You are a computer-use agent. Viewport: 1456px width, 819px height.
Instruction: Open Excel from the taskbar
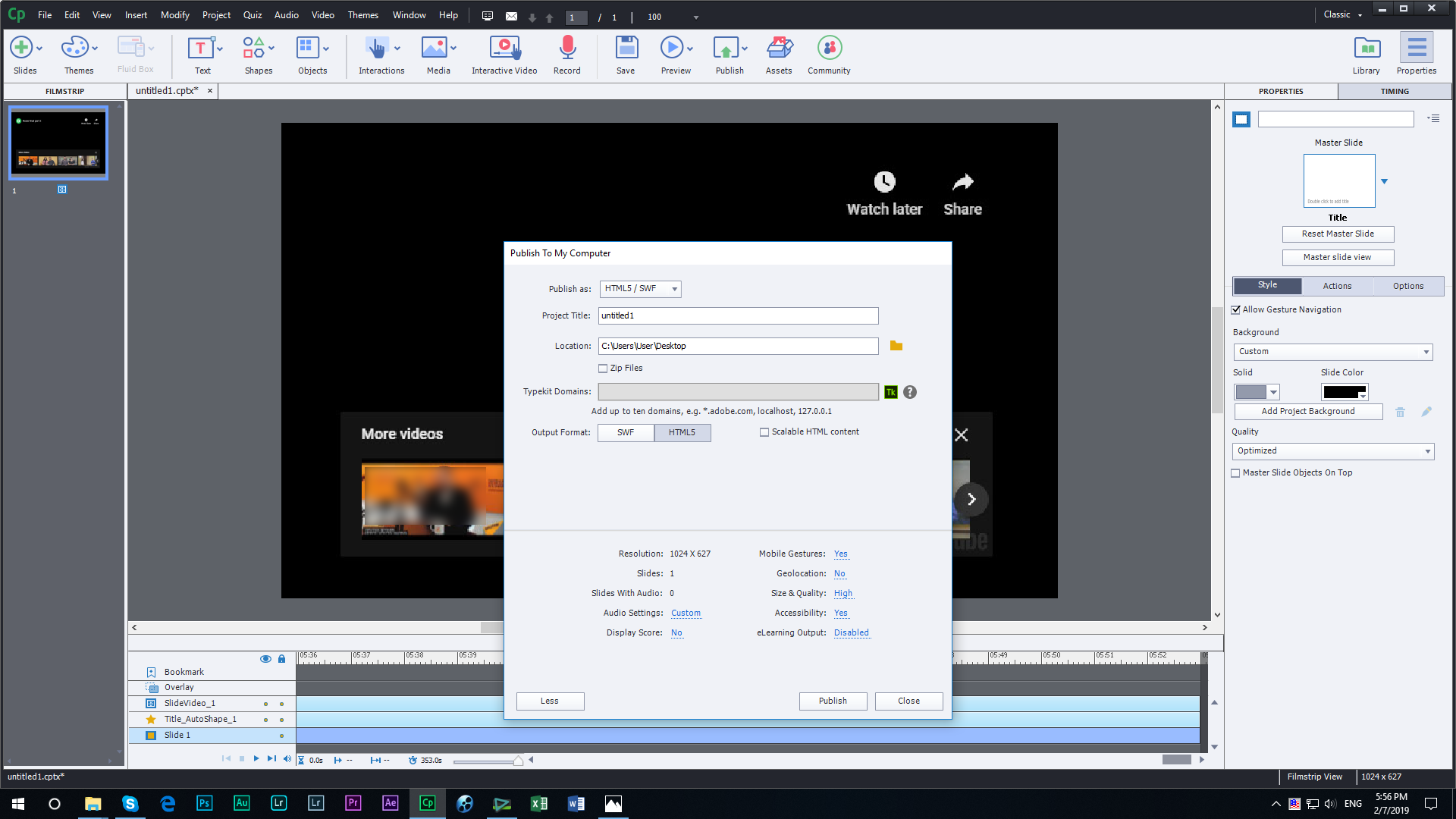(x=538, y=803)
